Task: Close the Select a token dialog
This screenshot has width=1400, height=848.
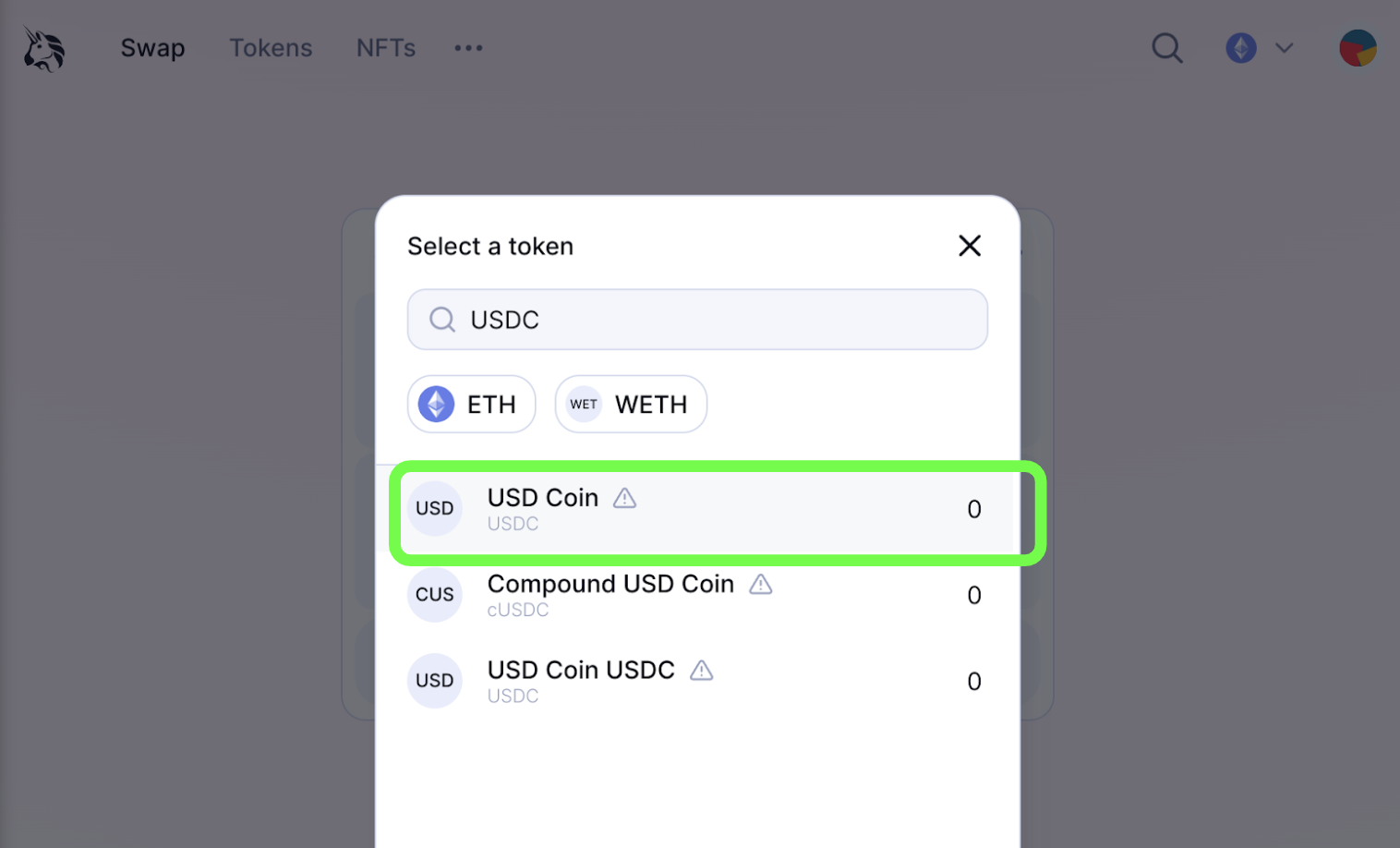Action: tap(970, 246)
